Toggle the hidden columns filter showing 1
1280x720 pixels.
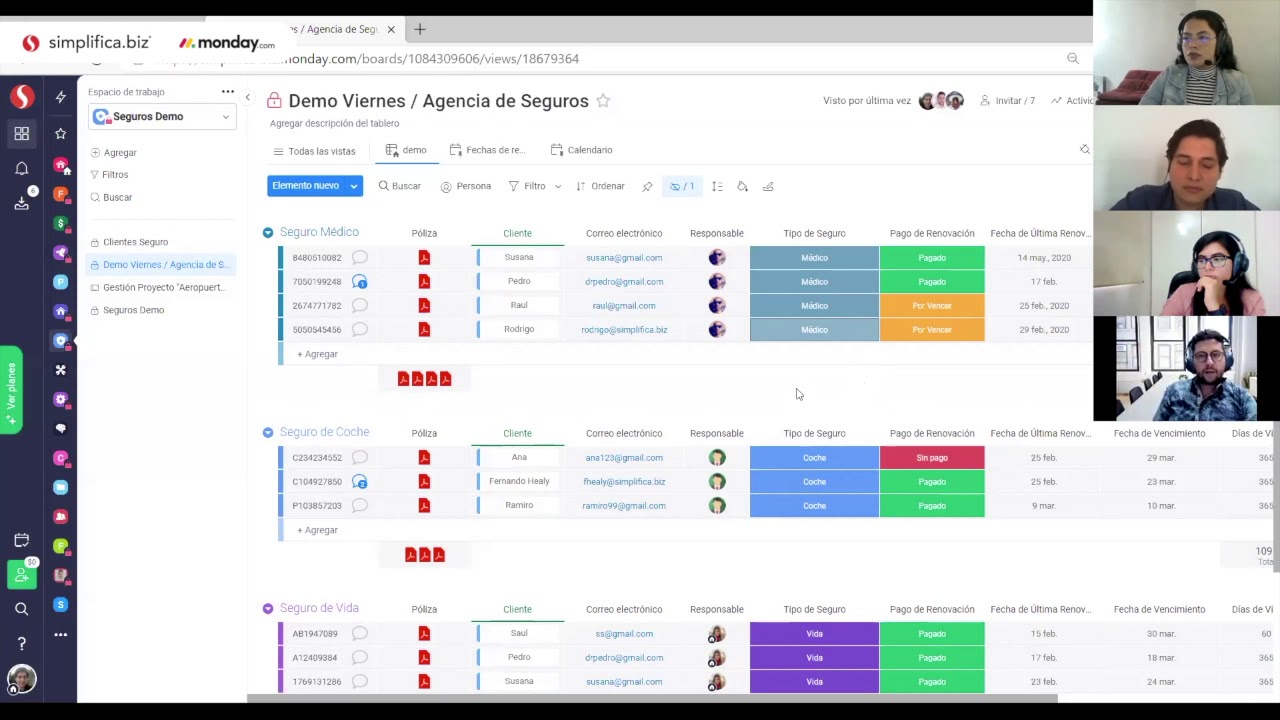[x=682, y=186]
